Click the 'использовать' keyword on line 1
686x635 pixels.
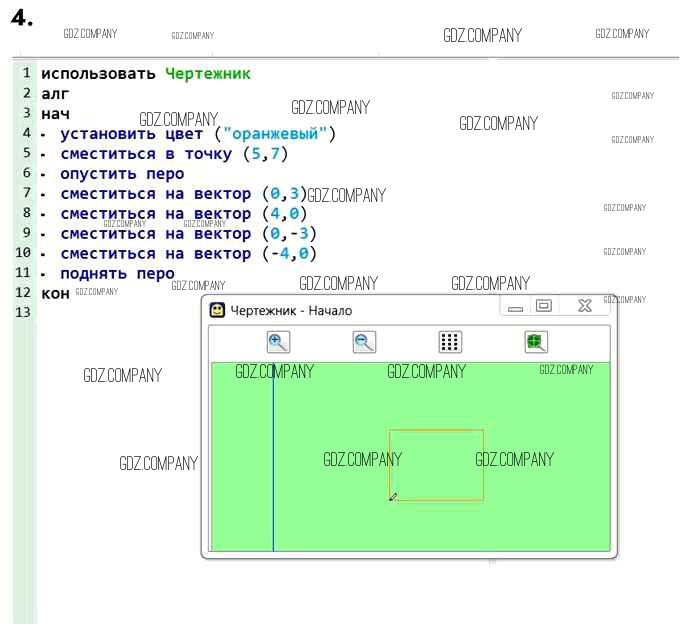[98, 74]
